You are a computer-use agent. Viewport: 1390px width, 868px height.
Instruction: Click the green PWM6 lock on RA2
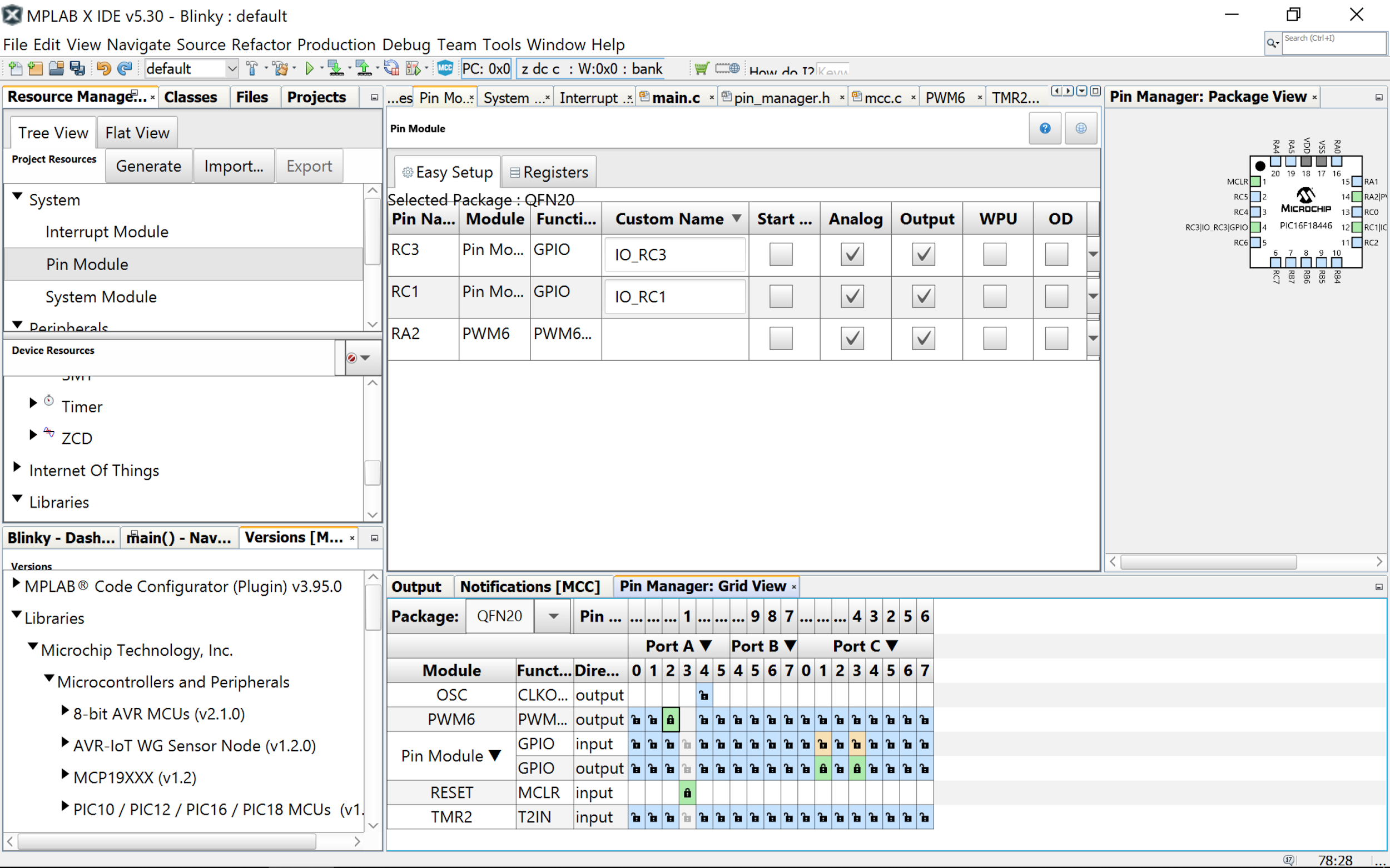click(671, 720)
